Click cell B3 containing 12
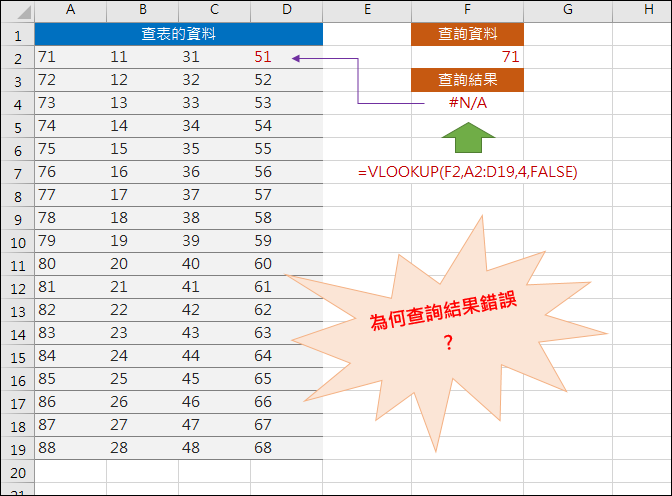 (x=143, y=80)
